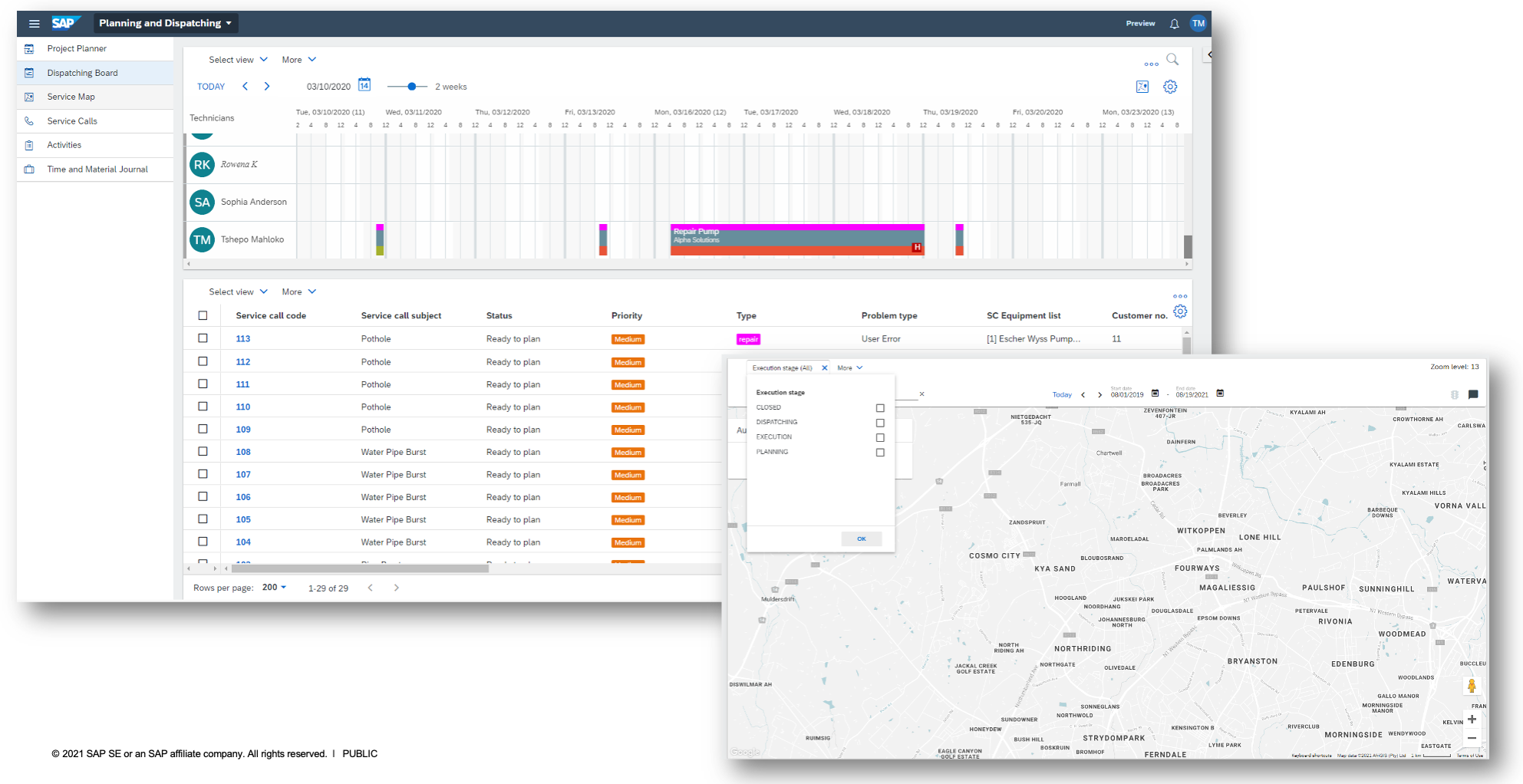1523x784 pixels.
Task: Open Select view dropdown above technicians
Action: pos(238,60)
